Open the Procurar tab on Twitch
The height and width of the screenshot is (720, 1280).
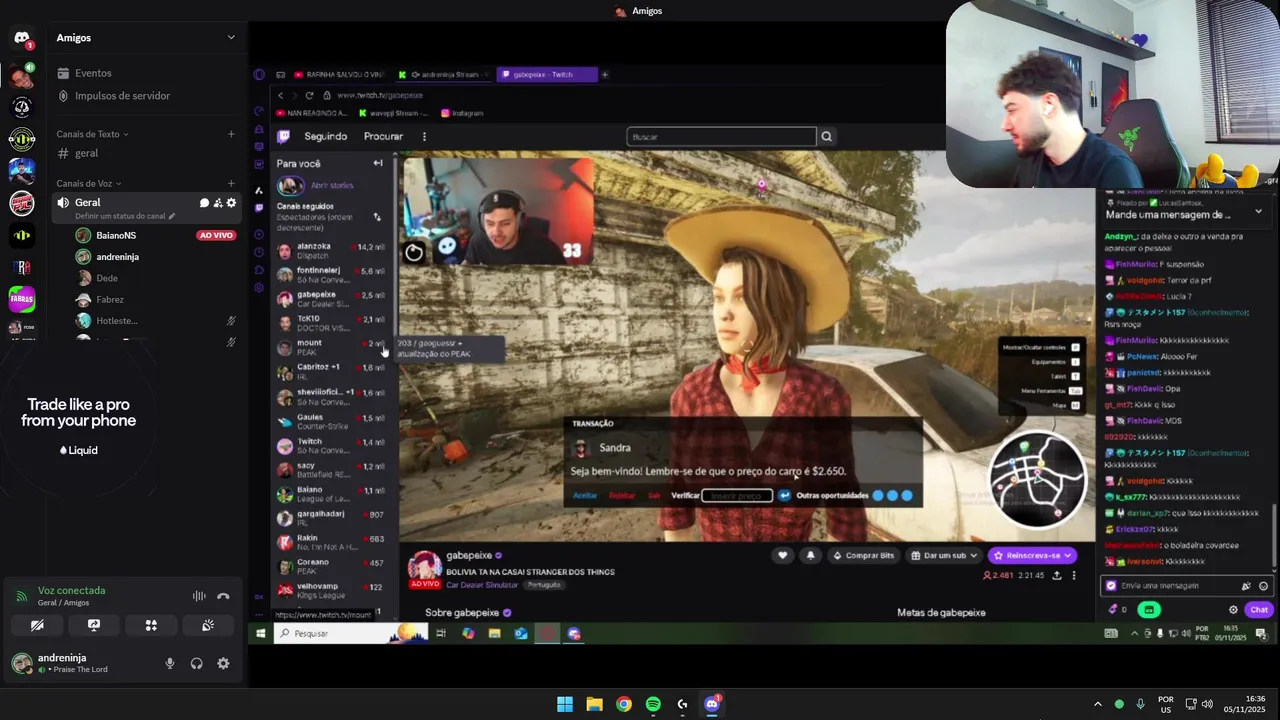click(383, 136)
